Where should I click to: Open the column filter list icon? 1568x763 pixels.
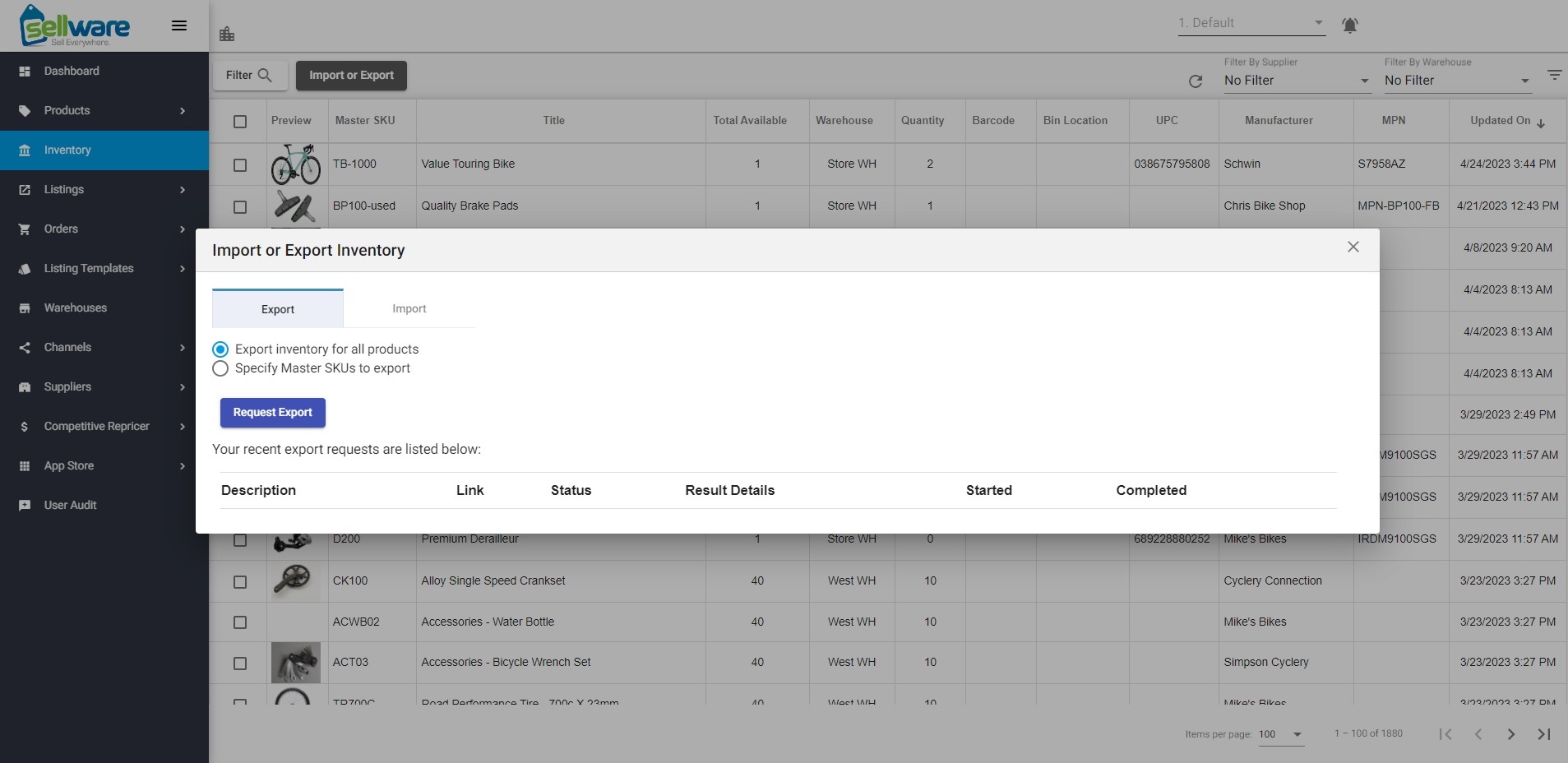pyautogui.click(x=1554, y=75)
